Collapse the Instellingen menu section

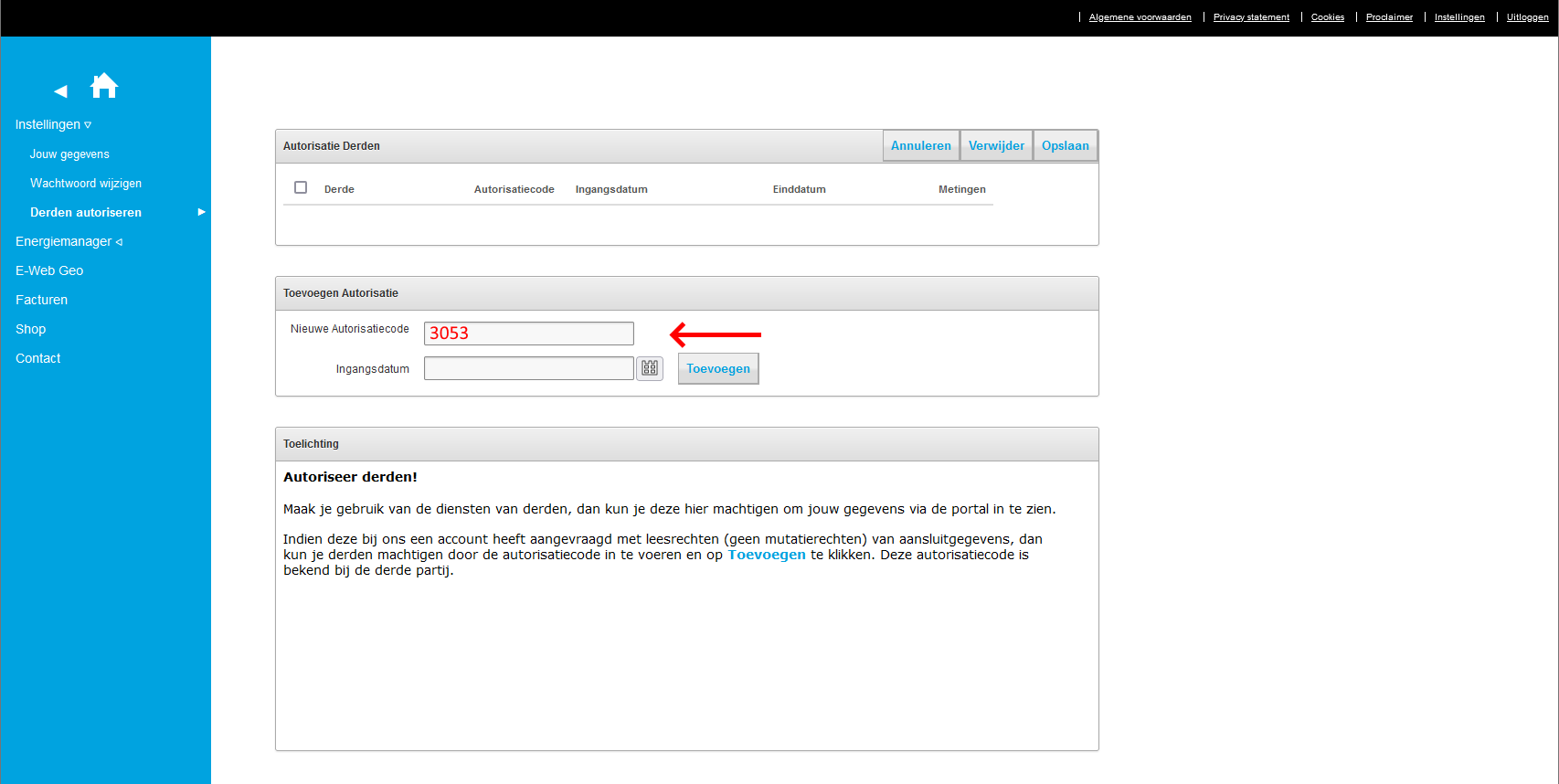pyautogui.click(x=53, y=124)
